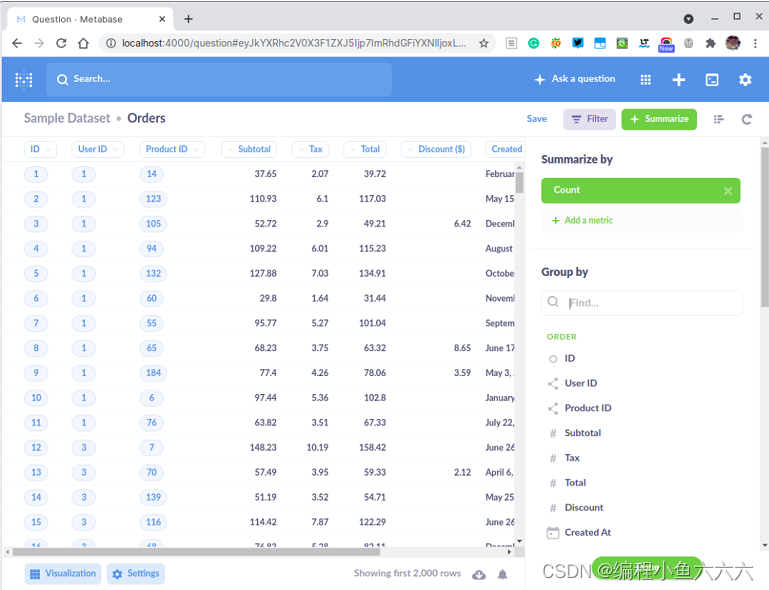Open the chart Settings

point(136,574)
